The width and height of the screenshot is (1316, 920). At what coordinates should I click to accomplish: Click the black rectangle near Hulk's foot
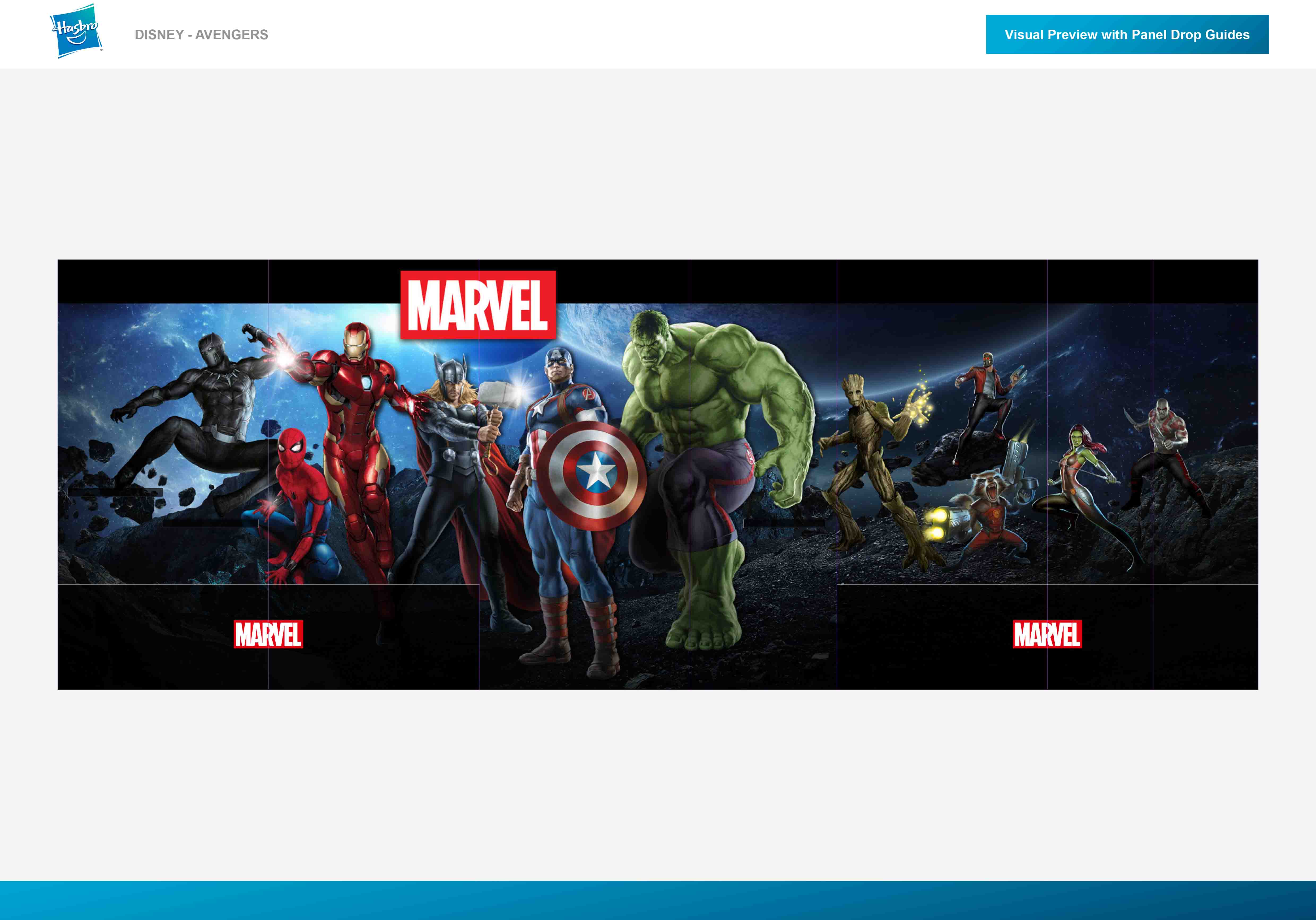coord(784,523)
